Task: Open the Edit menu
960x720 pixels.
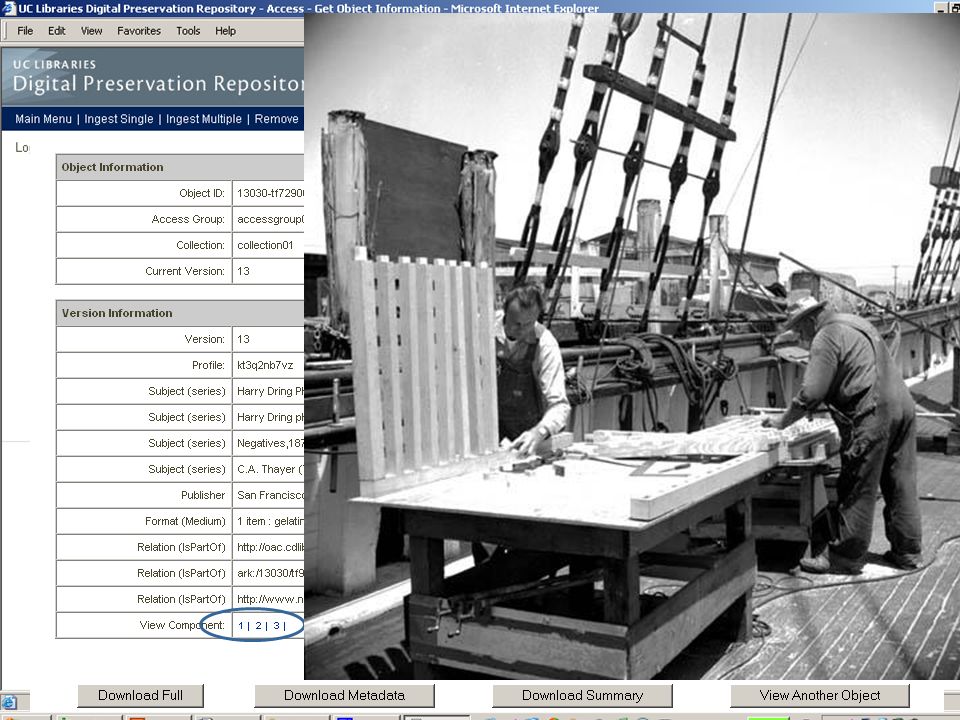Action: (x=56, y=31)
